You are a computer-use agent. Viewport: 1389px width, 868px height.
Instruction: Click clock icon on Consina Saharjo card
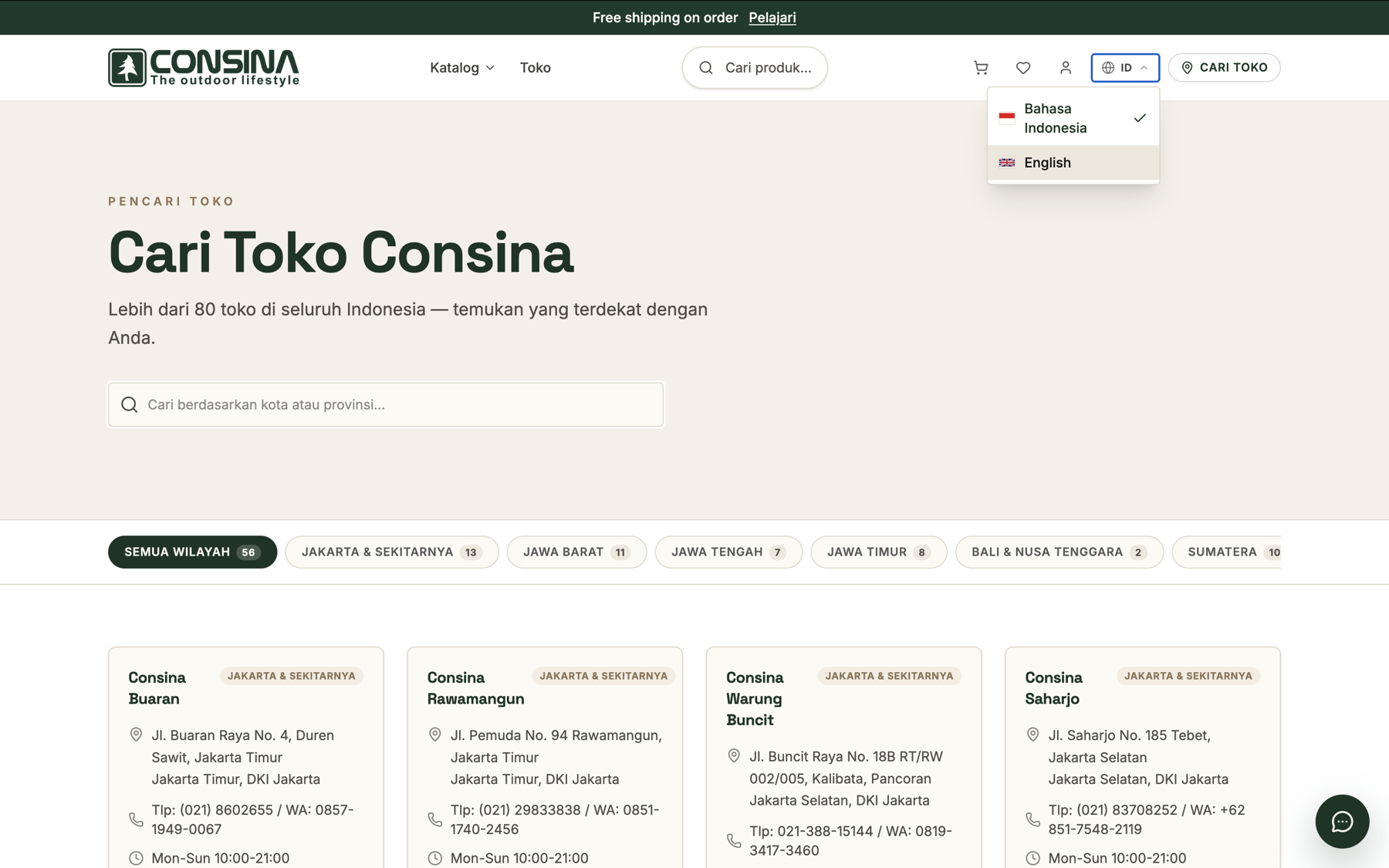(x=1032, y=858)
